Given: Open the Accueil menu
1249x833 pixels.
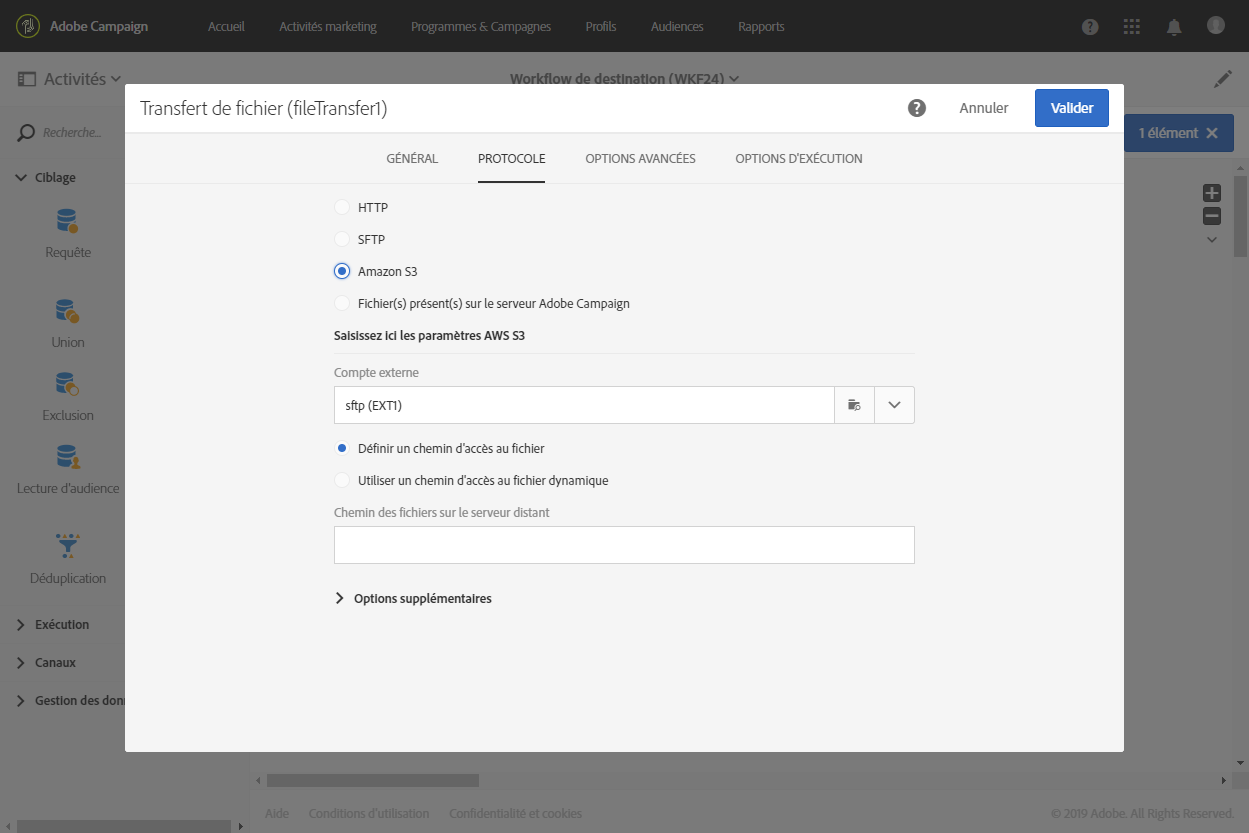Looking at the screenshot, I should [x=226, y=27].
